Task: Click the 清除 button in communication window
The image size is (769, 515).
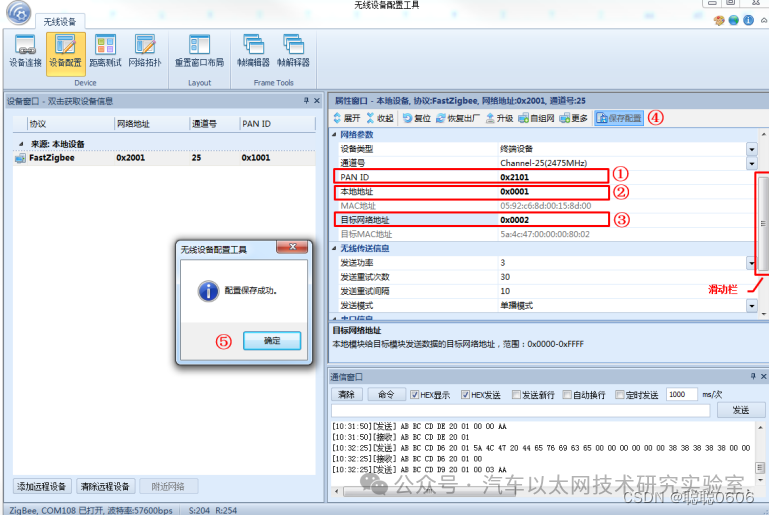Action: coord(347,394)
